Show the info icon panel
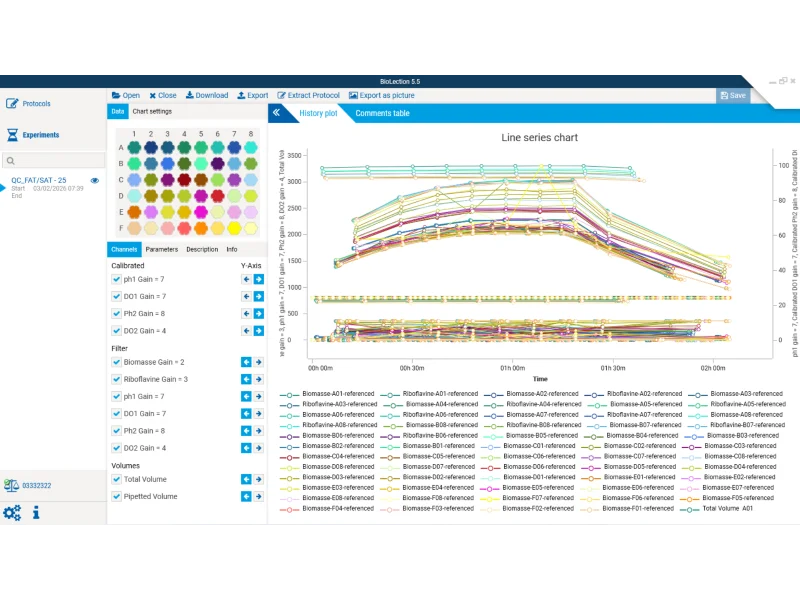The width and height of the screenshot is (800, 600). (x=36, y=512)
